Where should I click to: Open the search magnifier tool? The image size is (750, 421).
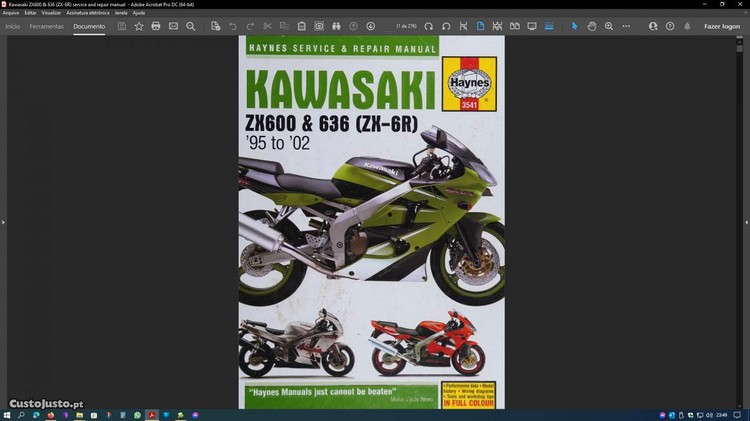pos(191,26)
